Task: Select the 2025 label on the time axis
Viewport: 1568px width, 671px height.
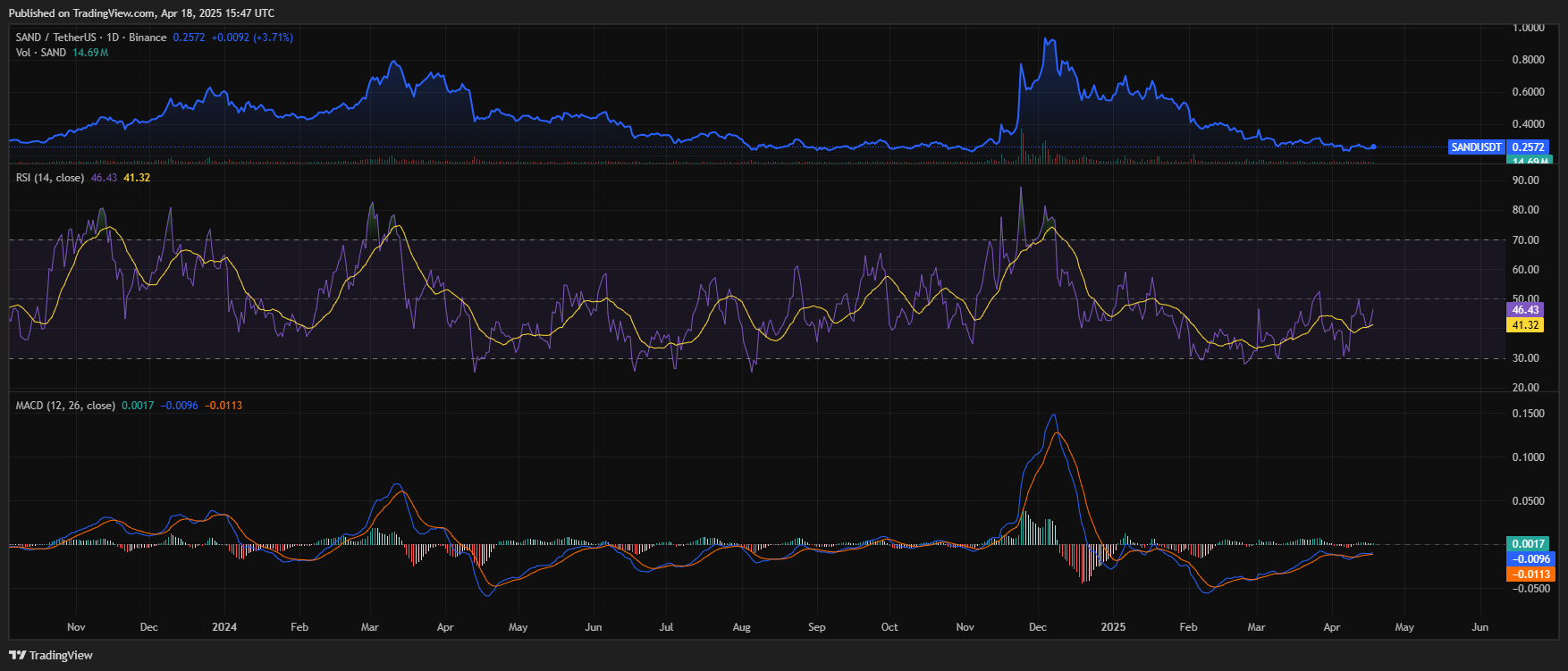Action: [x=1113, y=627]
